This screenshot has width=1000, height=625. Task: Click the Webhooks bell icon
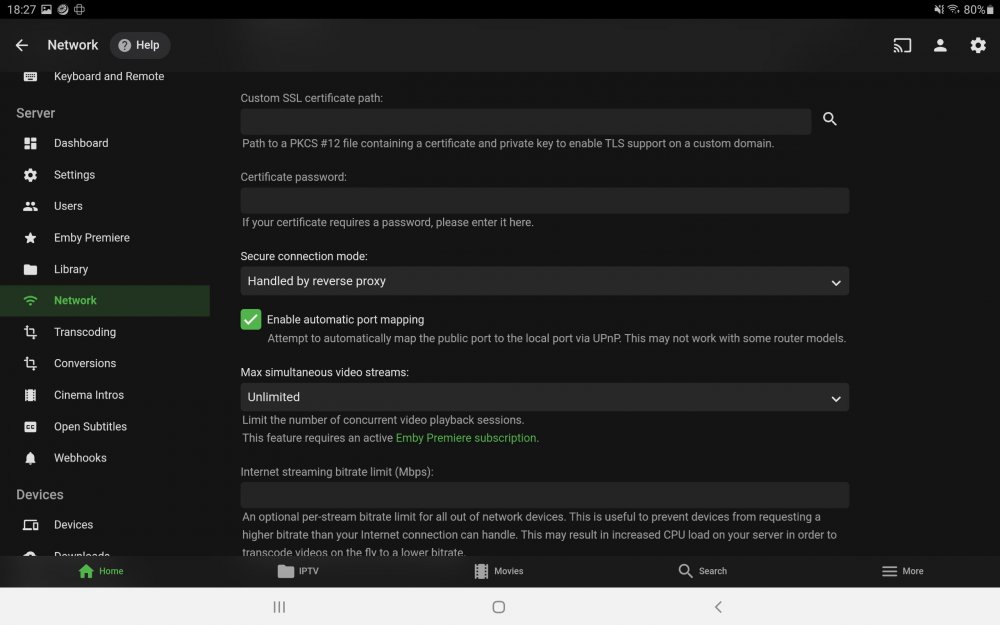pos(30,458)
